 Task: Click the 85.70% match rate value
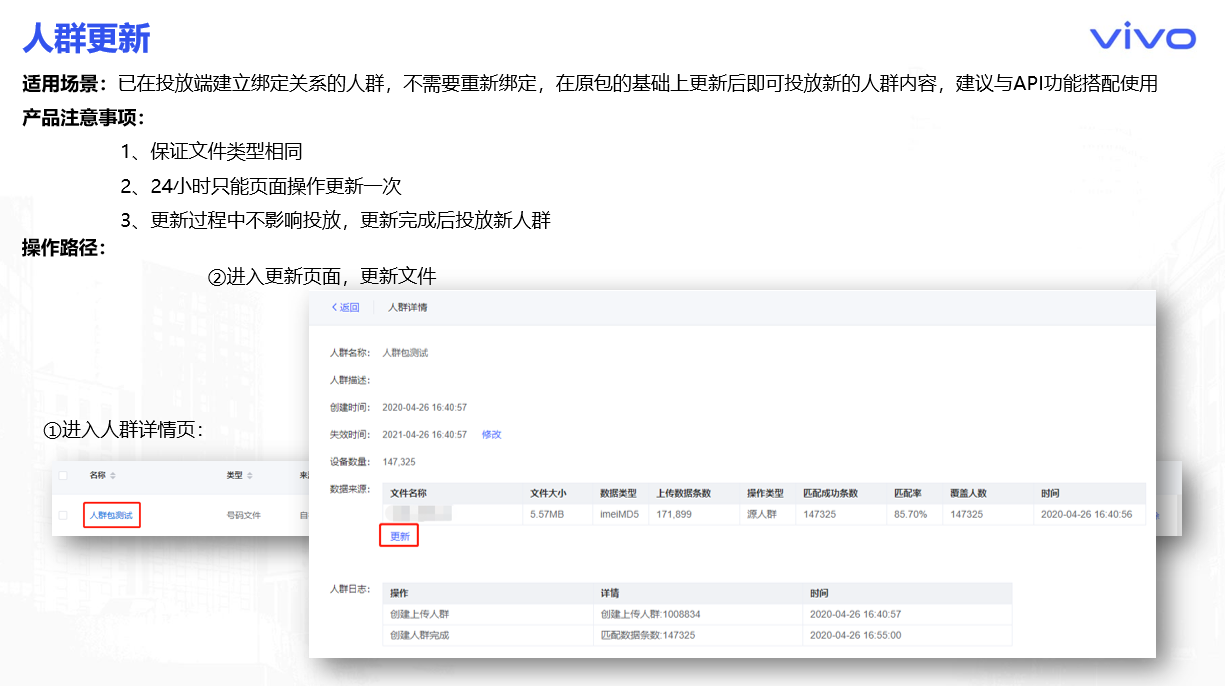910,514
